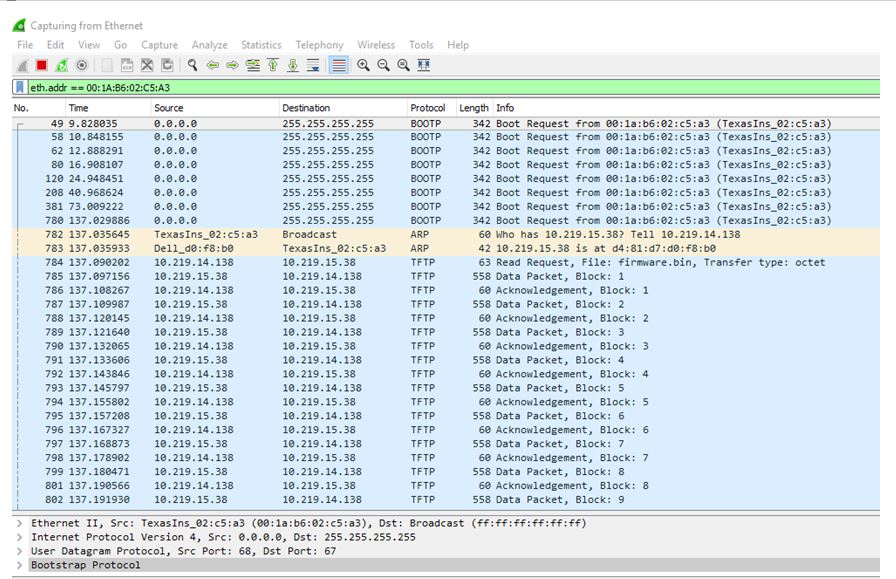Open the Wireless menu

[x=376, y=45]
